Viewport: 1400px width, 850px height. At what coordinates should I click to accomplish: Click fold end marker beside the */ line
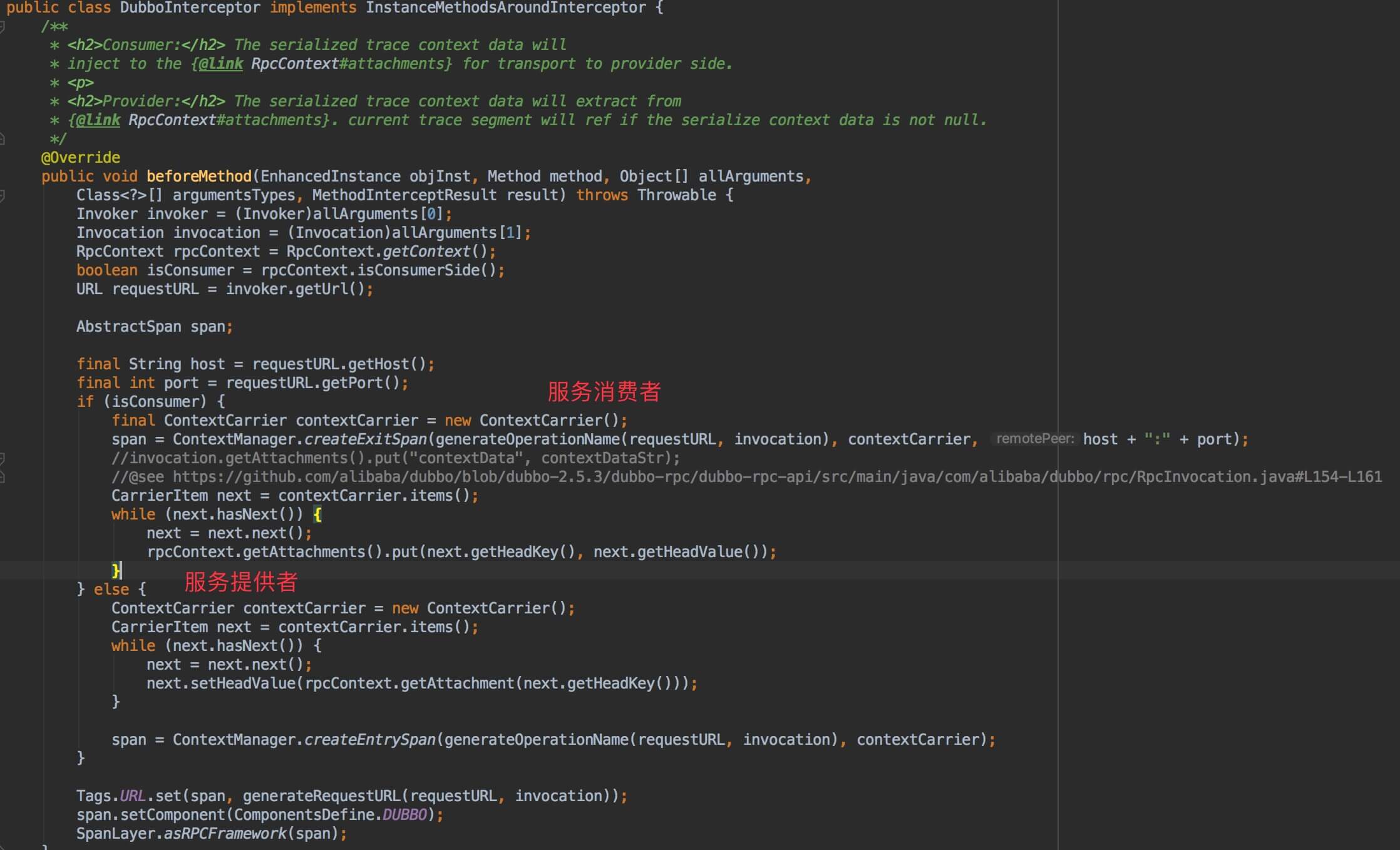pos(3,139)
